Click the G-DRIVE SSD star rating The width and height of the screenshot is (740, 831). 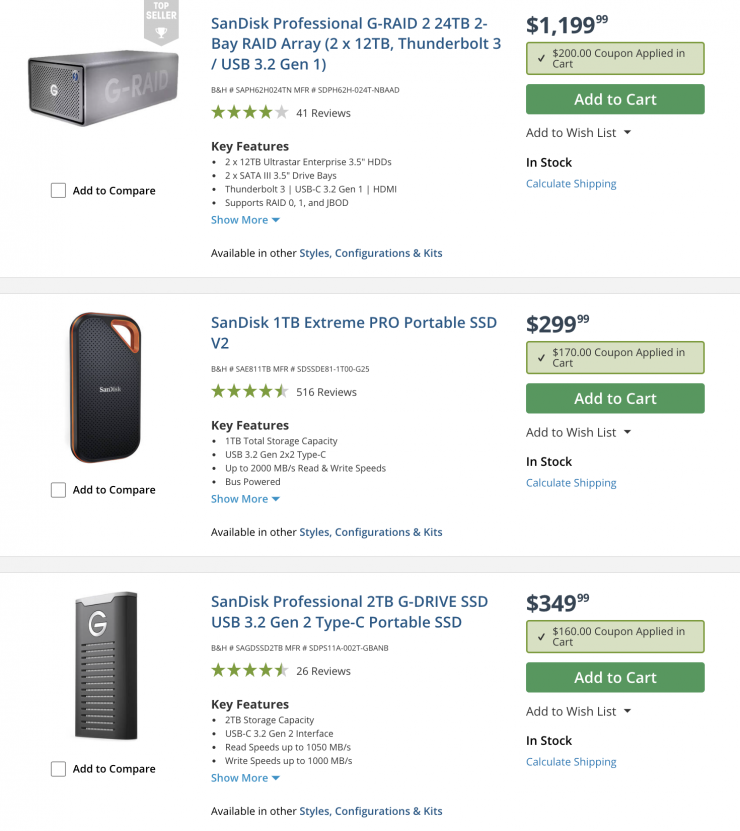(x=249, y=671)
